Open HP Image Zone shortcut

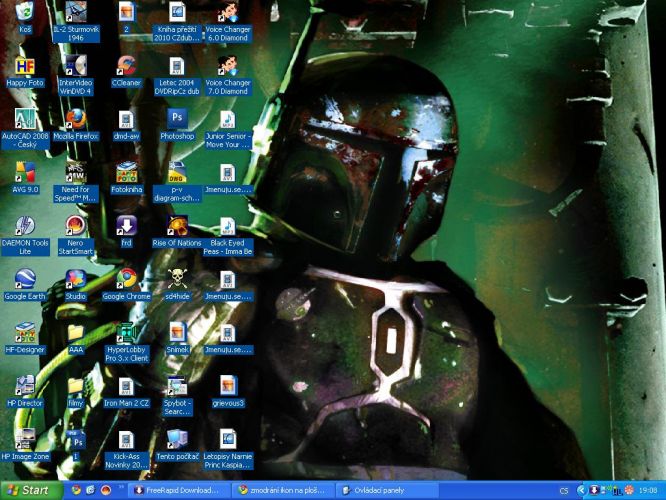tap(25, 445)
